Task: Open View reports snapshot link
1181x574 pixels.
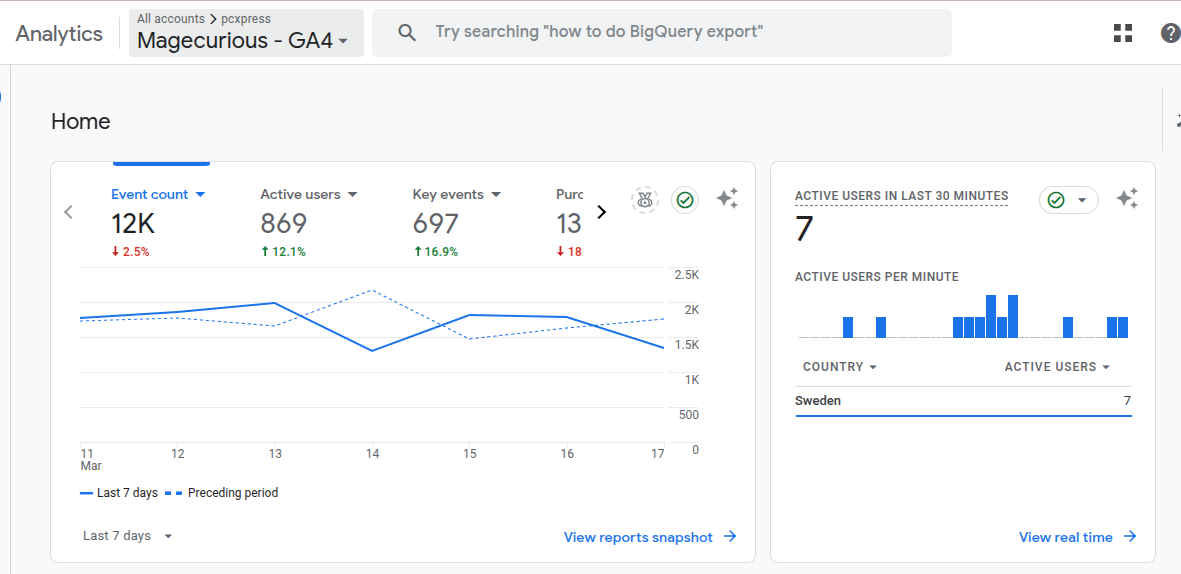Action: coord(649,537)
